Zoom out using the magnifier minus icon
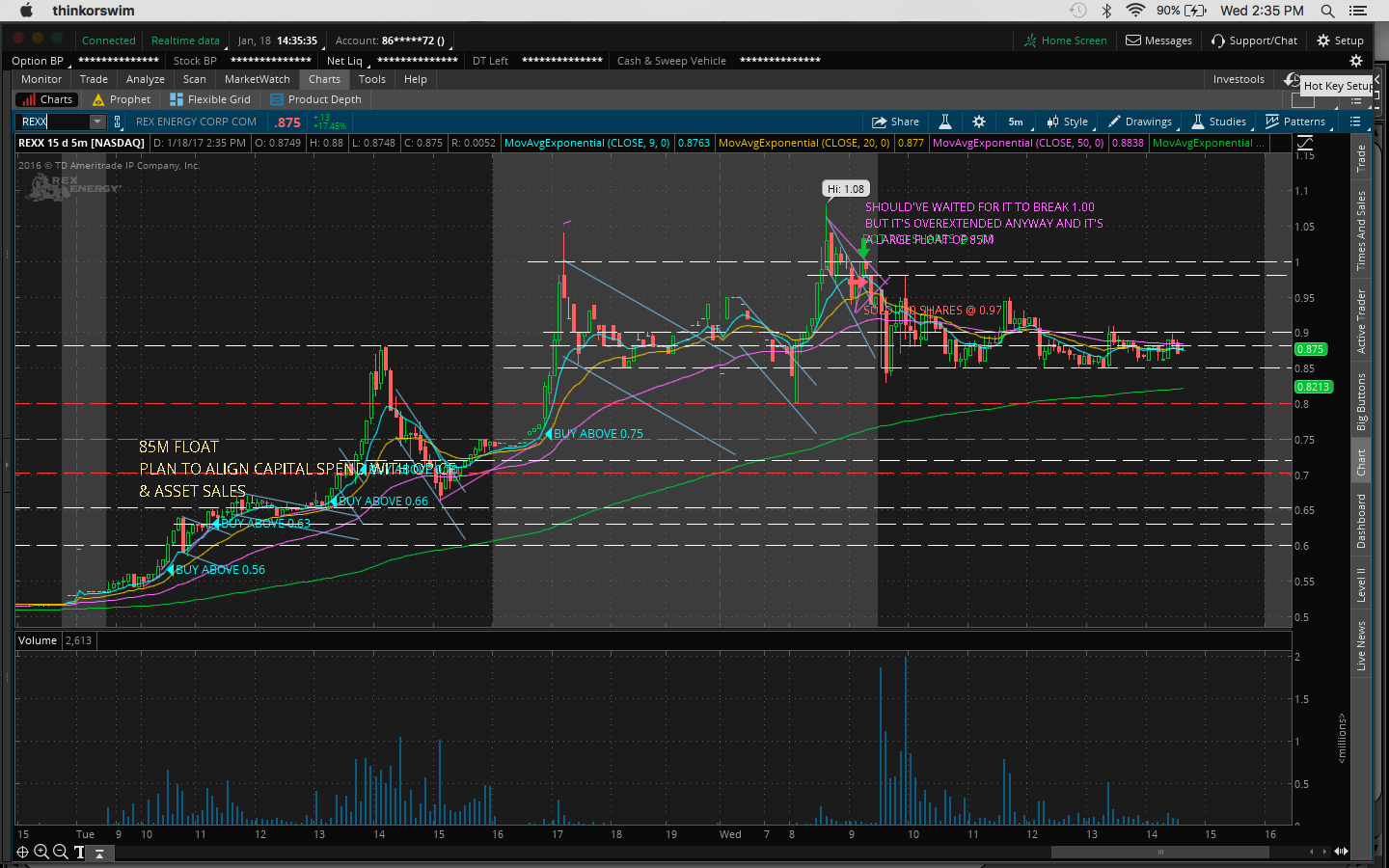Image resolution: width=1389 pixels, height=868 pixels. pos(60,852)
